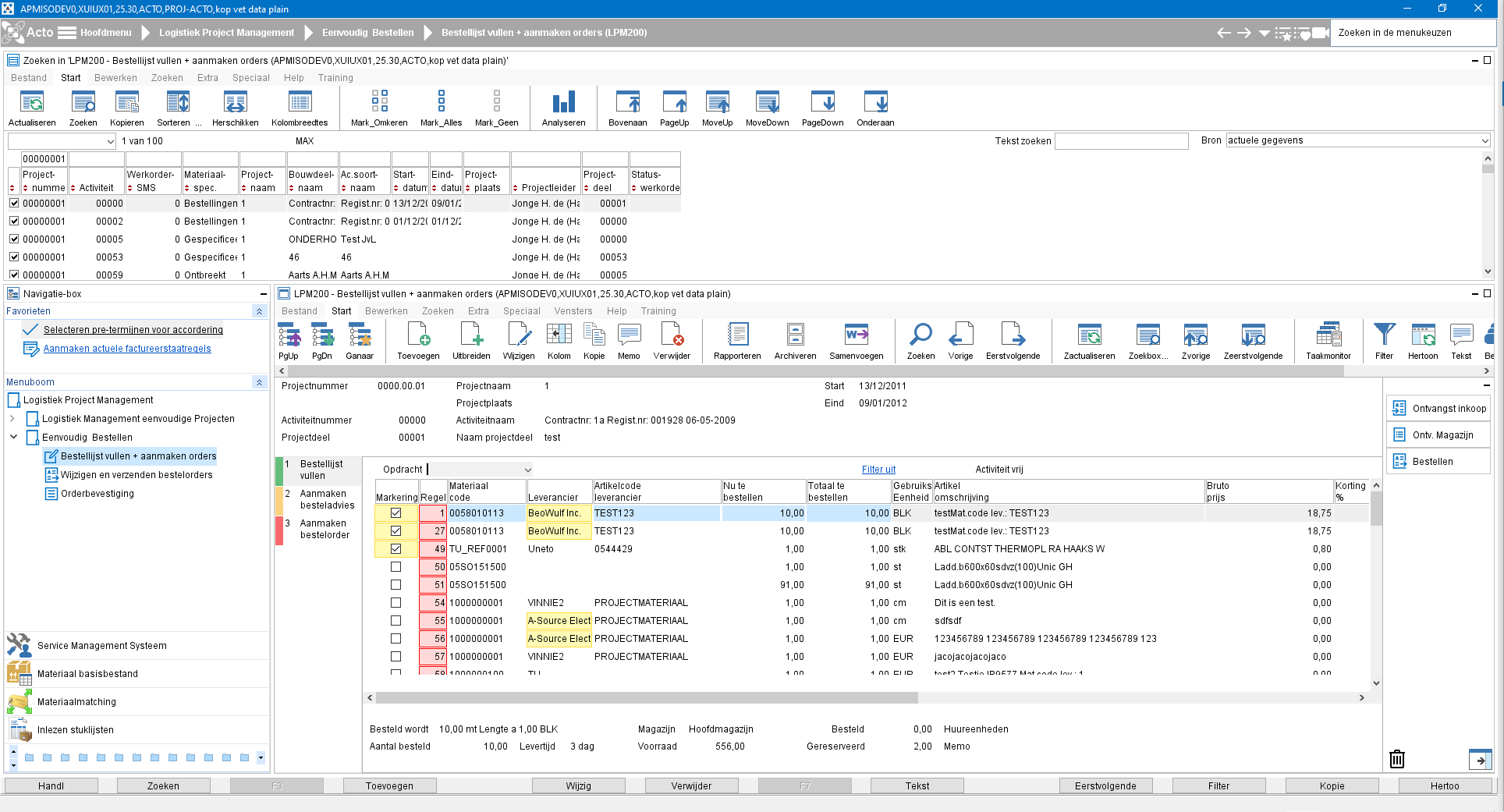Uncheck project row with activiteit 00053
This screenshot has height=812, width=1504.
pyautogui.click(x=14, y=257)
